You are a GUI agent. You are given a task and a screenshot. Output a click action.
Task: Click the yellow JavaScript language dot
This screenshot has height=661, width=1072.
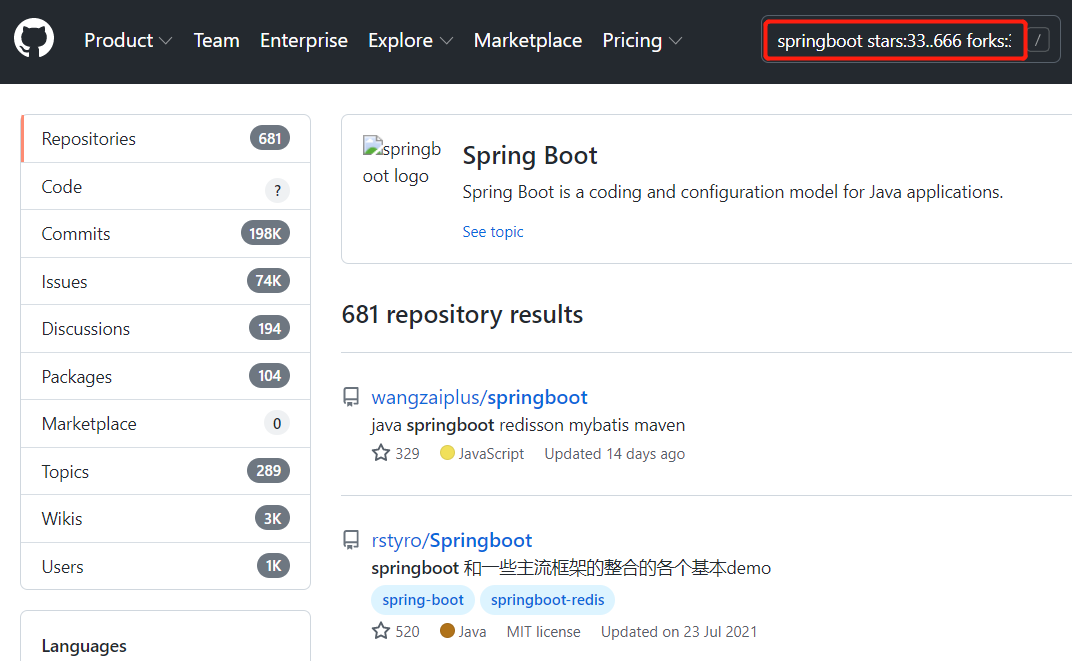pyautogui.click(x=447, y=453)
